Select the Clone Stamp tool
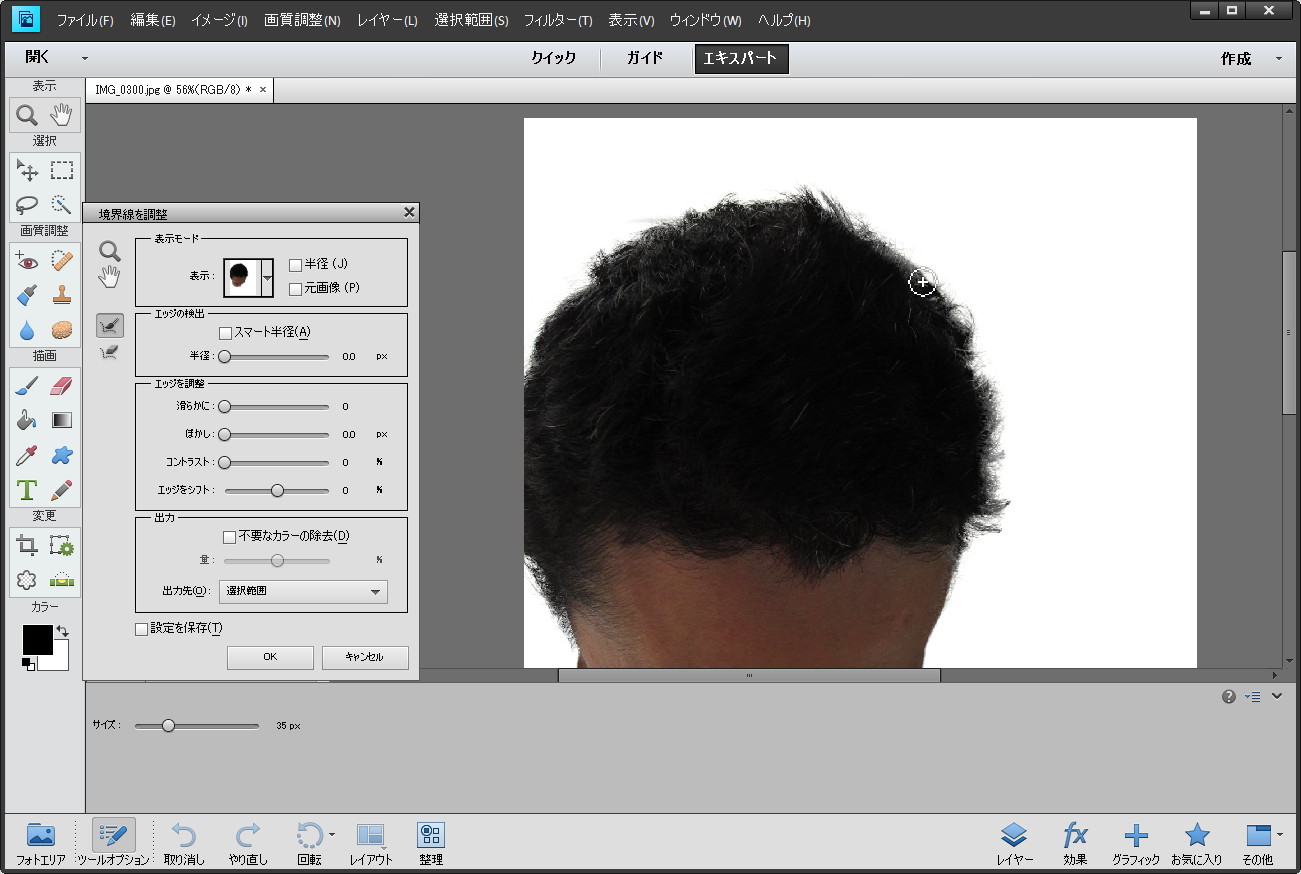The image size is (1301, 874). coord(62,295)
